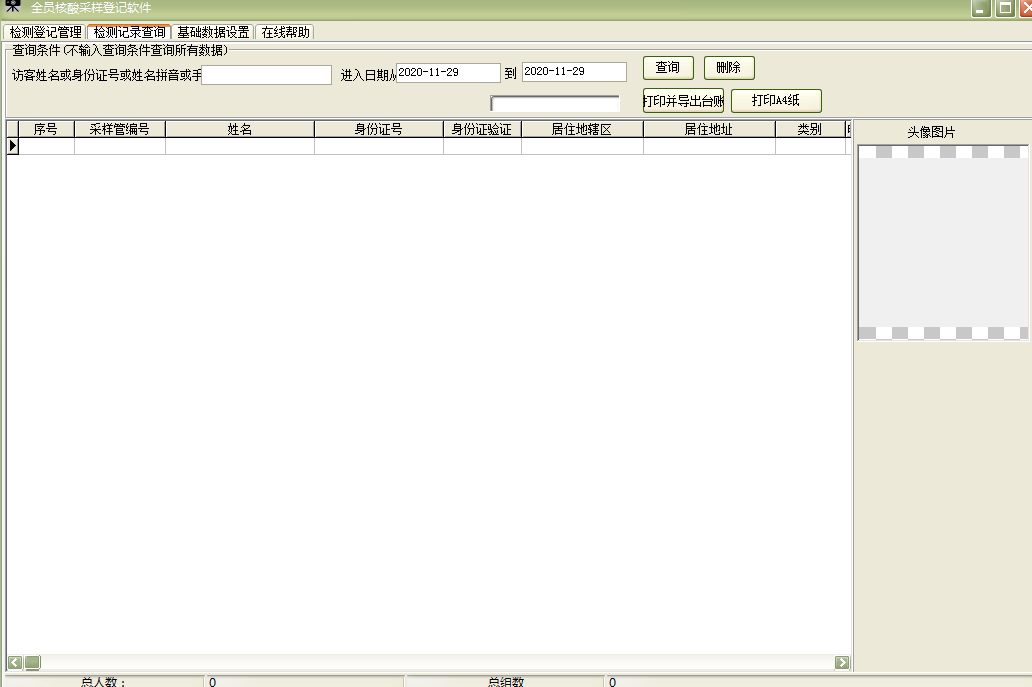This screenshot has width=1032, height=687.
Task: Click the 打印A4纸 button
Action: 773,100
